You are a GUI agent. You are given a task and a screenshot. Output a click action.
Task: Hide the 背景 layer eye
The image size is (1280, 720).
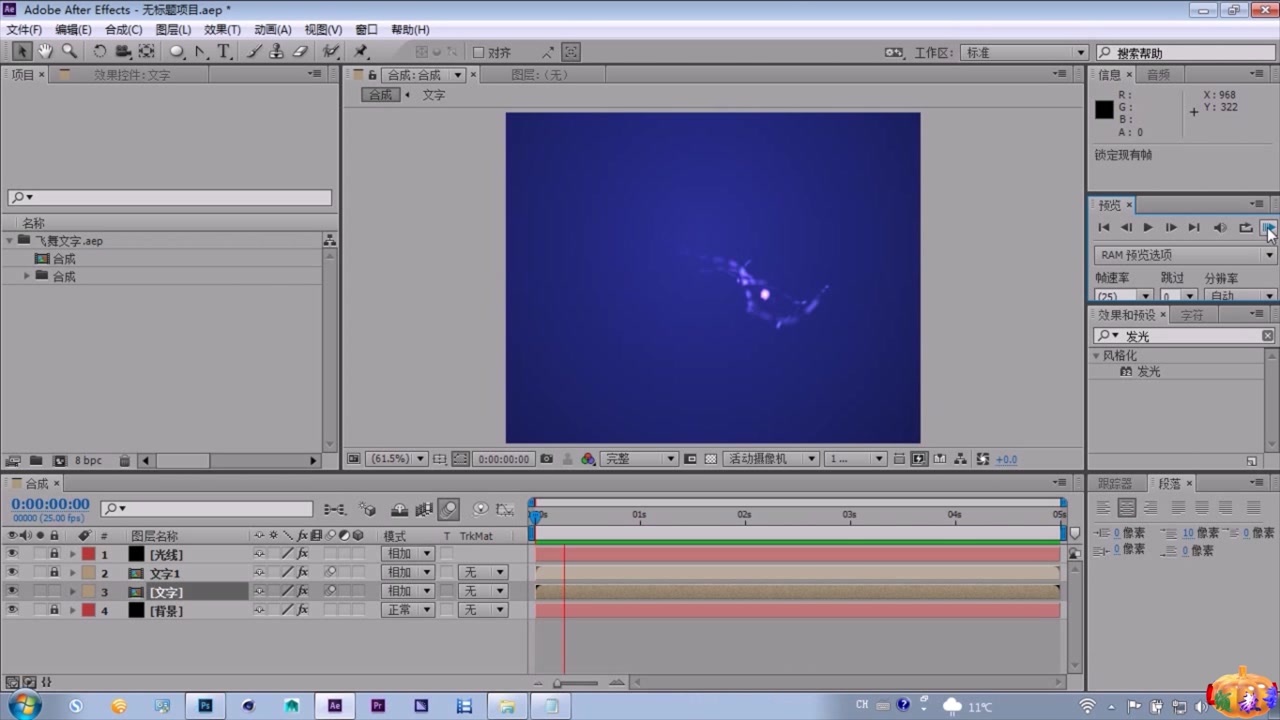[12, 610]
